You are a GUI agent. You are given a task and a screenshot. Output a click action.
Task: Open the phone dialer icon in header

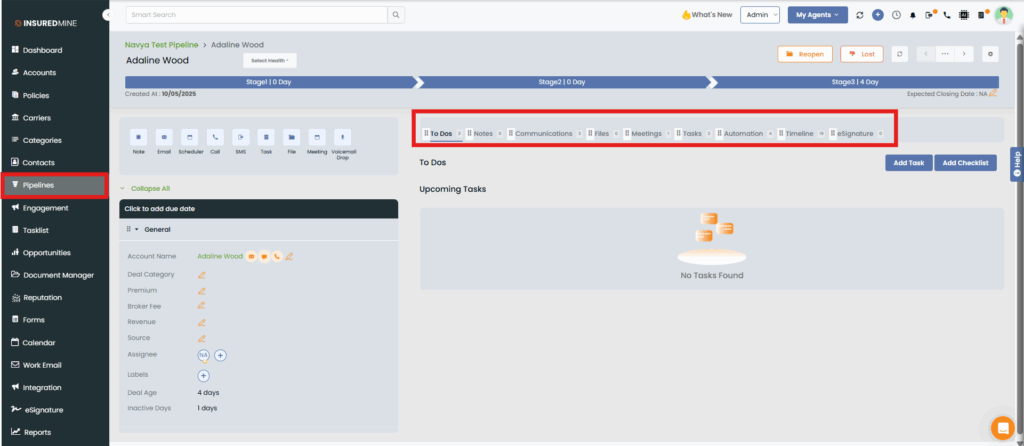point(947,15)
